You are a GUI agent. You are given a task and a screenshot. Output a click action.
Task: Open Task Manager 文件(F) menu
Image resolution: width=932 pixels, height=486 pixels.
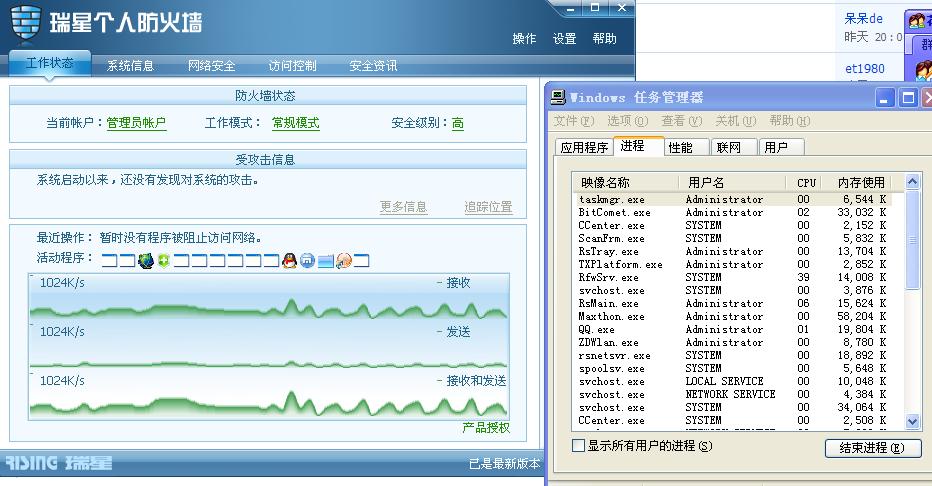574,121
